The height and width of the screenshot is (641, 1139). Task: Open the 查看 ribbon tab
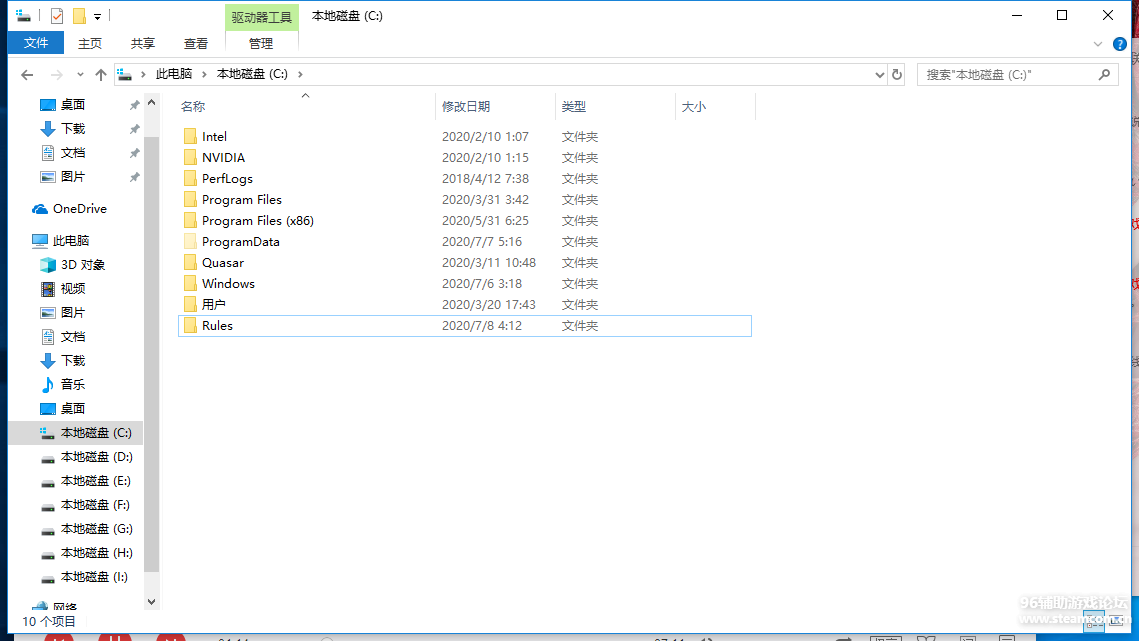[196, 44]
